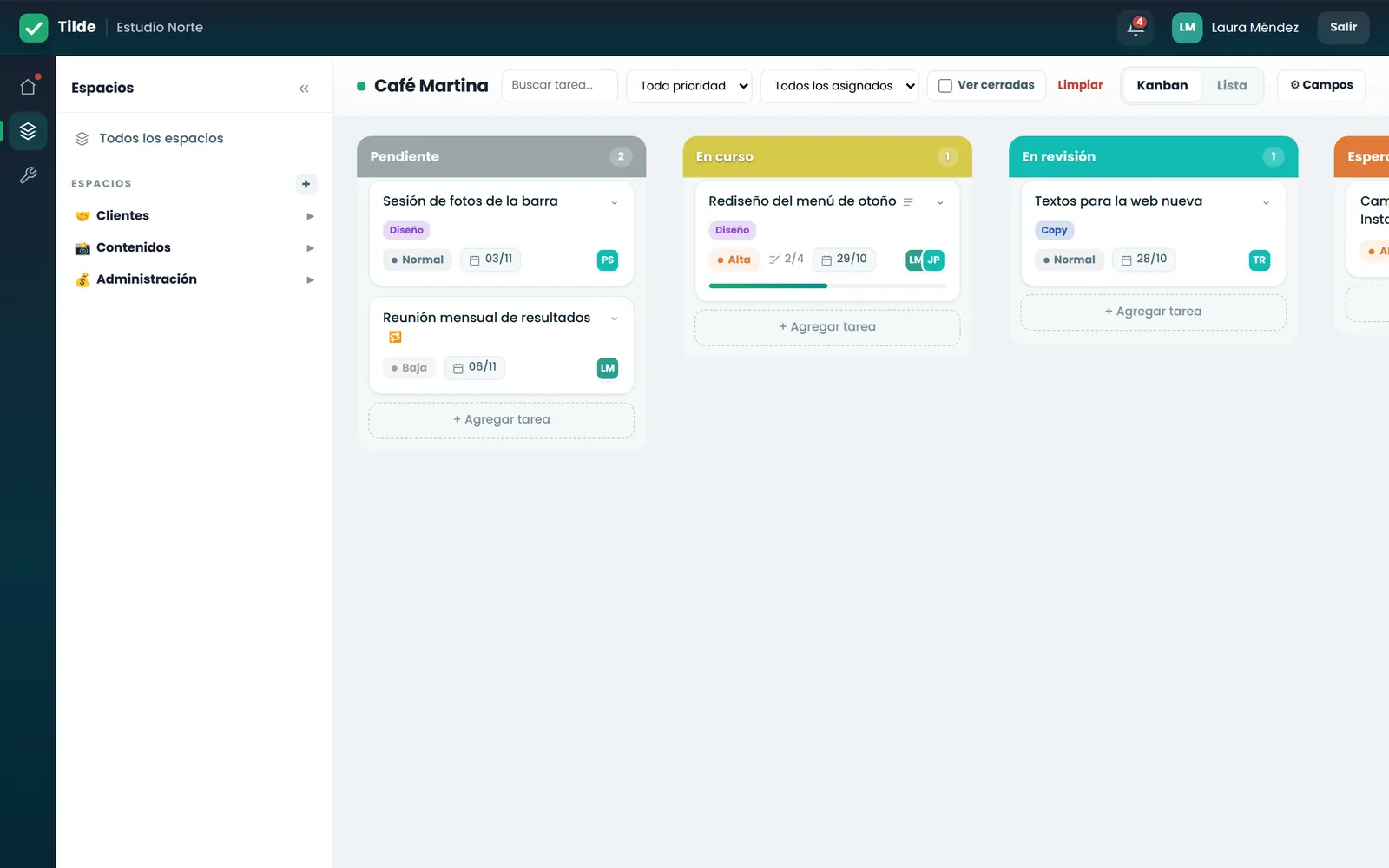
Task: Expand Textos para la web nueva chevron
Action: 1266,202
